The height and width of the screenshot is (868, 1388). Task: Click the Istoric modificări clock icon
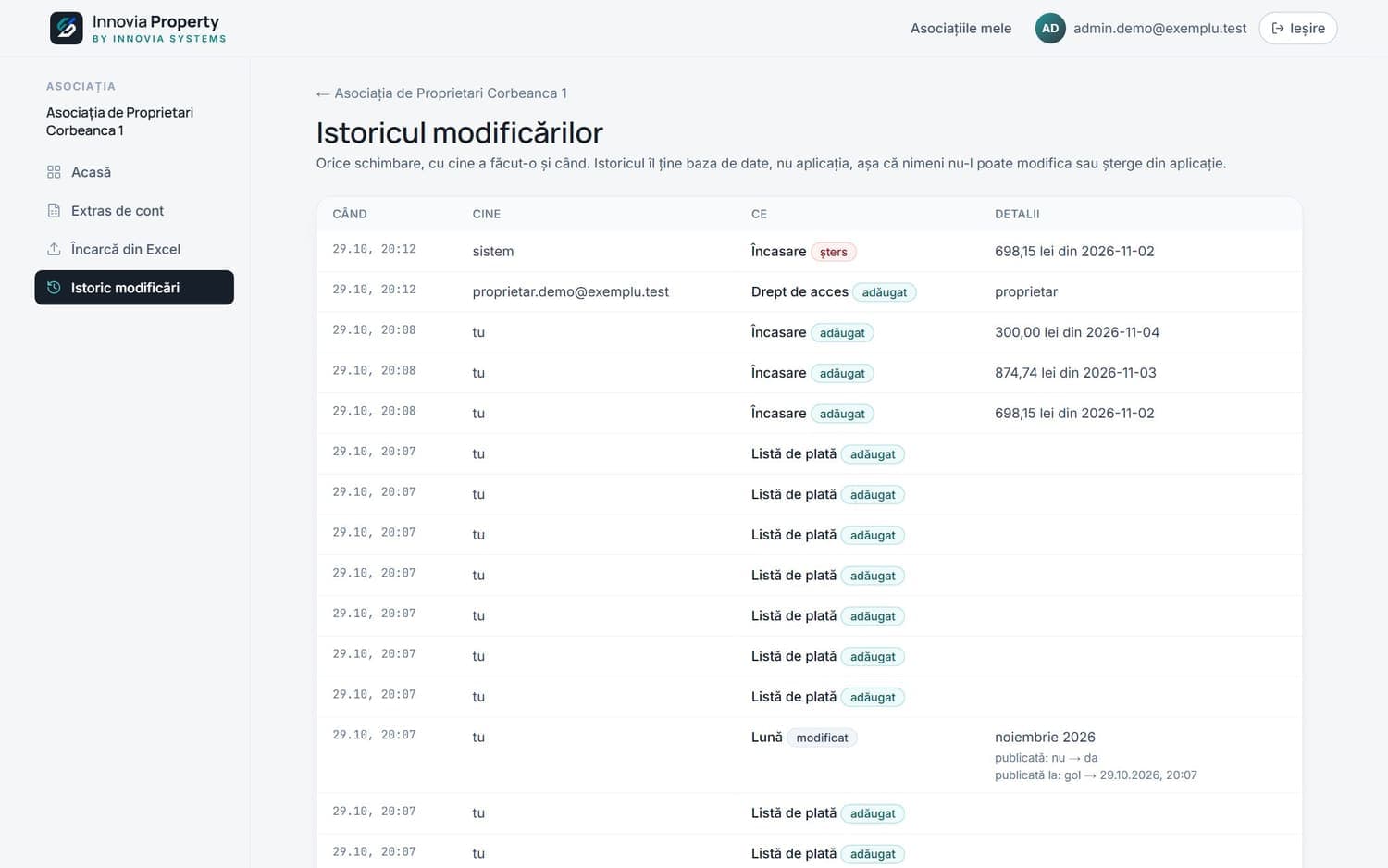54,288
